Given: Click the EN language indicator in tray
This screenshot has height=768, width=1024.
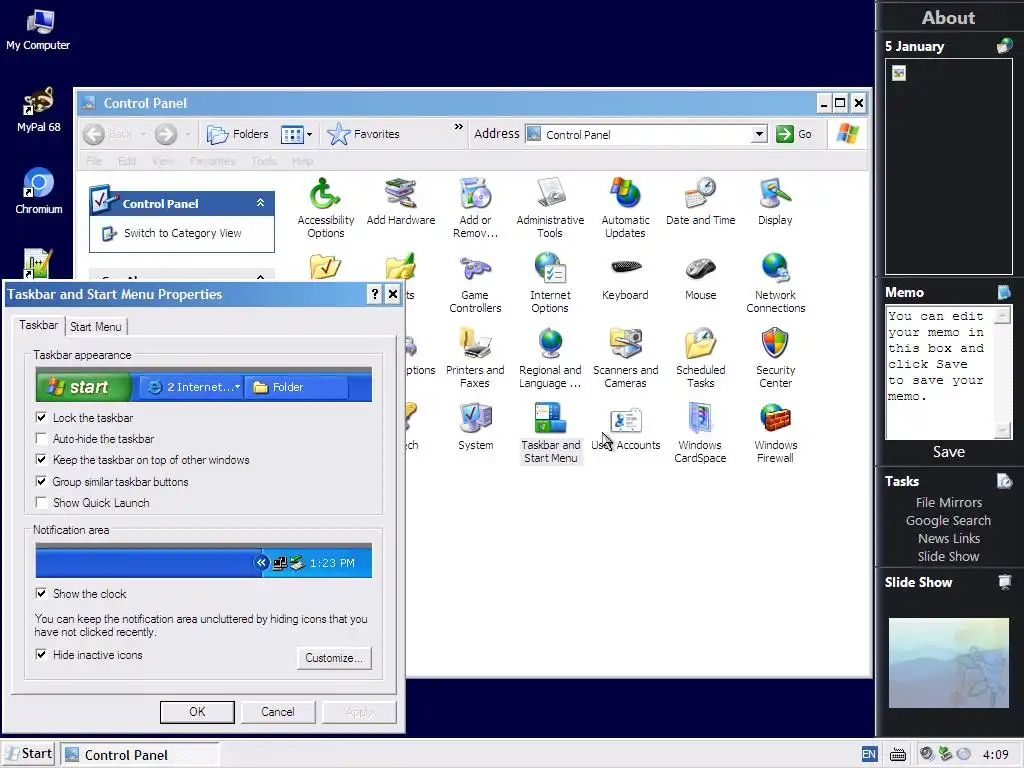Looking at the screenshot, I should (869, 754).
